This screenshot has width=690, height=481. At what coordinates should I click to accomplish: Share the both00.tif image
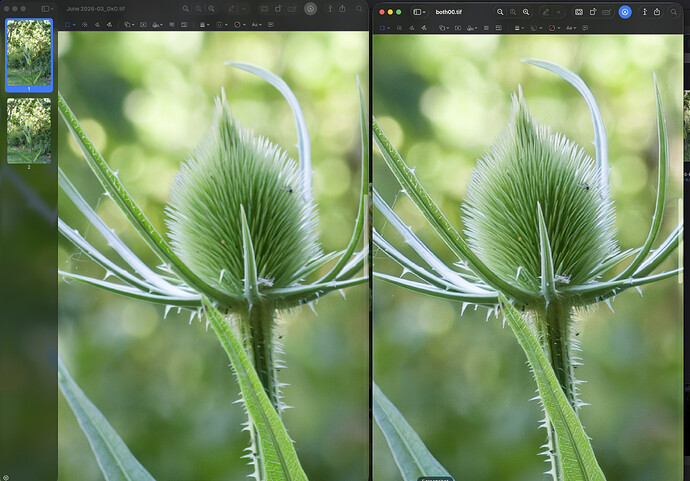click(657, 12)
